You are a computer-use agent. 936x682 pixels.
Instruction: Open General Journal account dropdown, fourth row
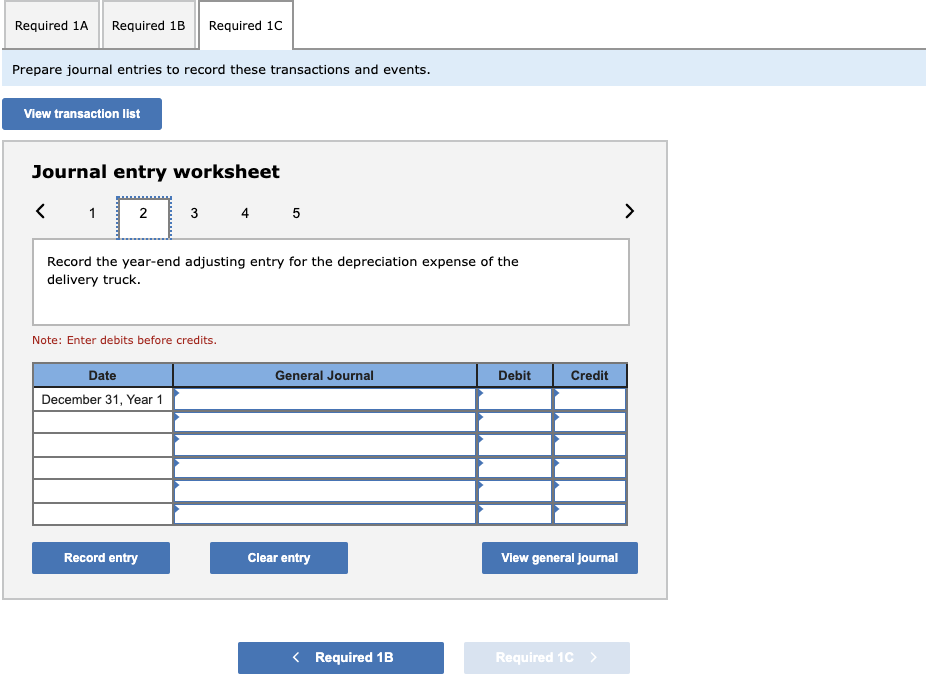point(325,468)
